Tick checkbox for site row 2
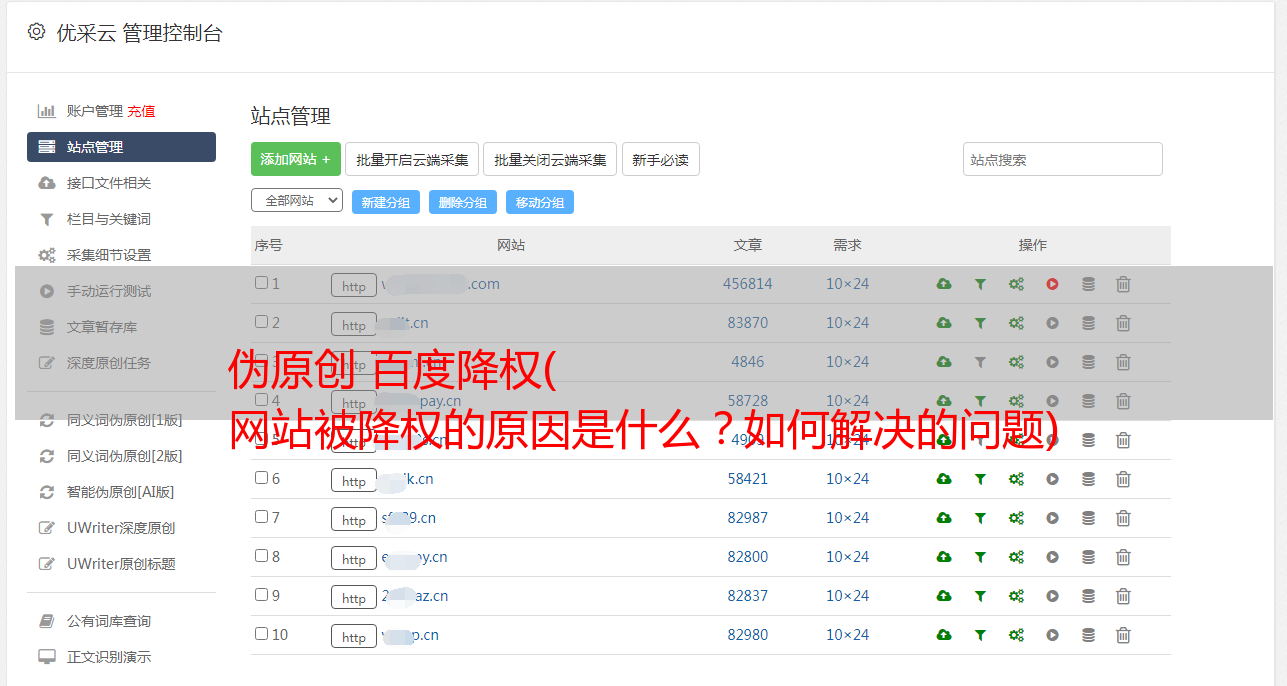The height and width of the screenshot is (686, 1287). tap(261, 322)
